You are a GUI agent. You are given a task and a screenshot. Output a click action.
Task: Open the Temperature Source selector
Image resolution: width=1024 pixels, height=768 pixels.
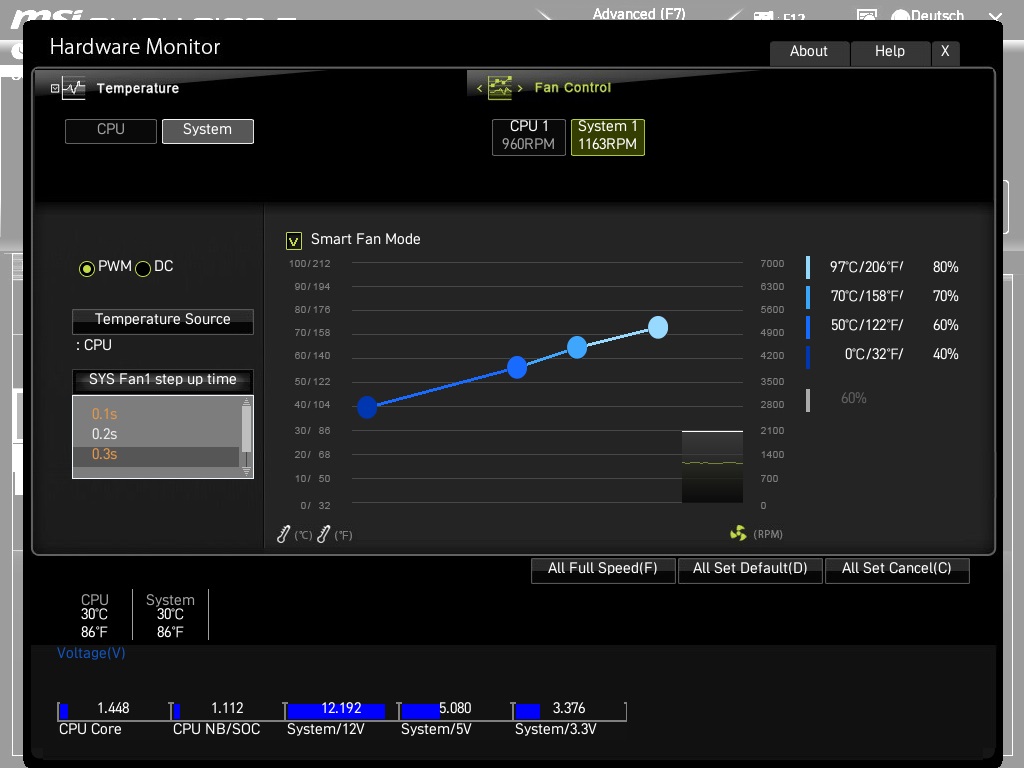163,321
